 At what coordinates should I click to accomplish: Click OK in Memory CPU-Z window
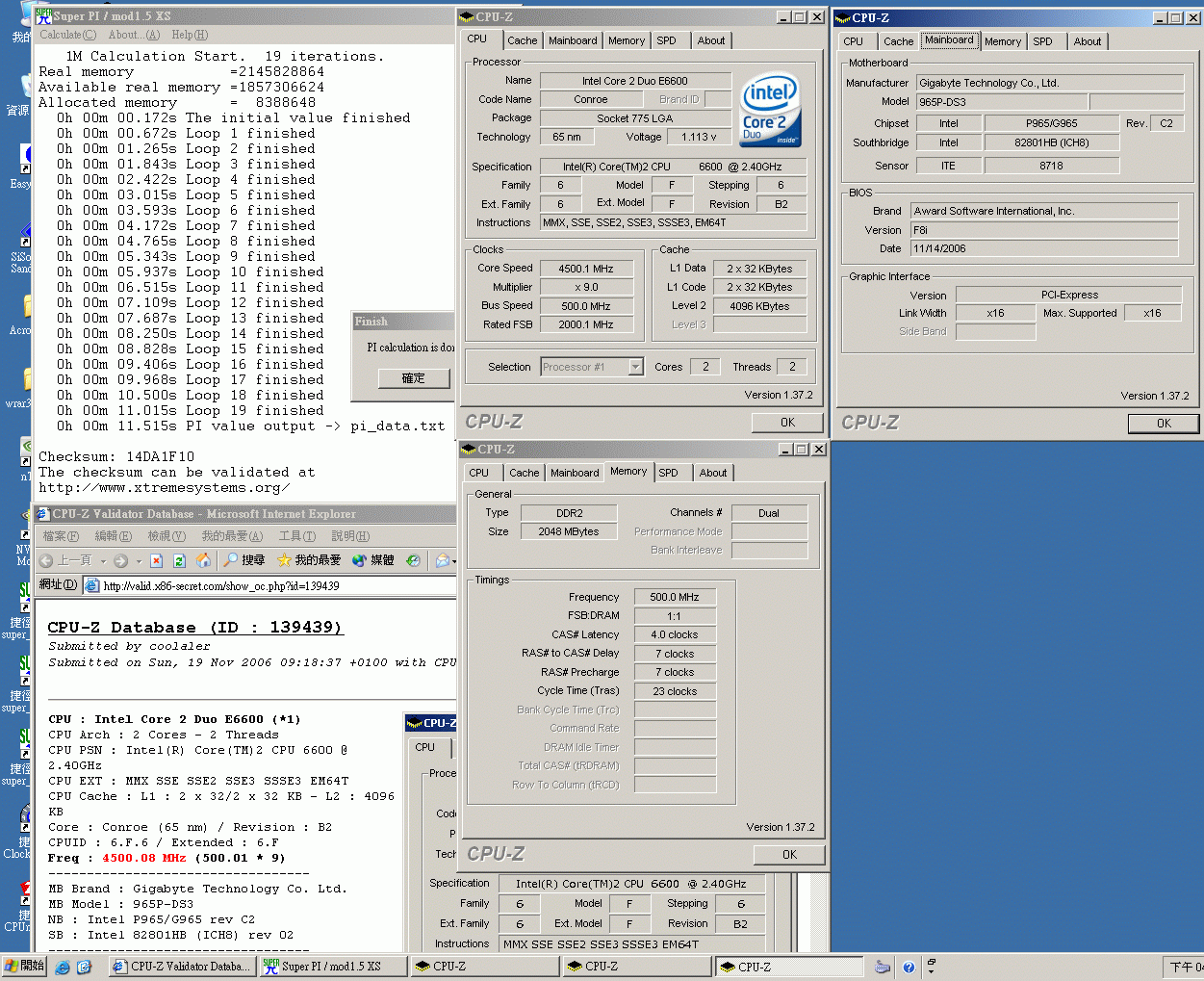point(789,855)
